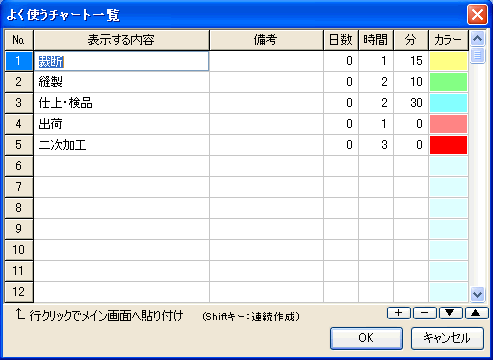
Task: Click row header number 10
Action: pyautogui.click(x=19, y=250)
